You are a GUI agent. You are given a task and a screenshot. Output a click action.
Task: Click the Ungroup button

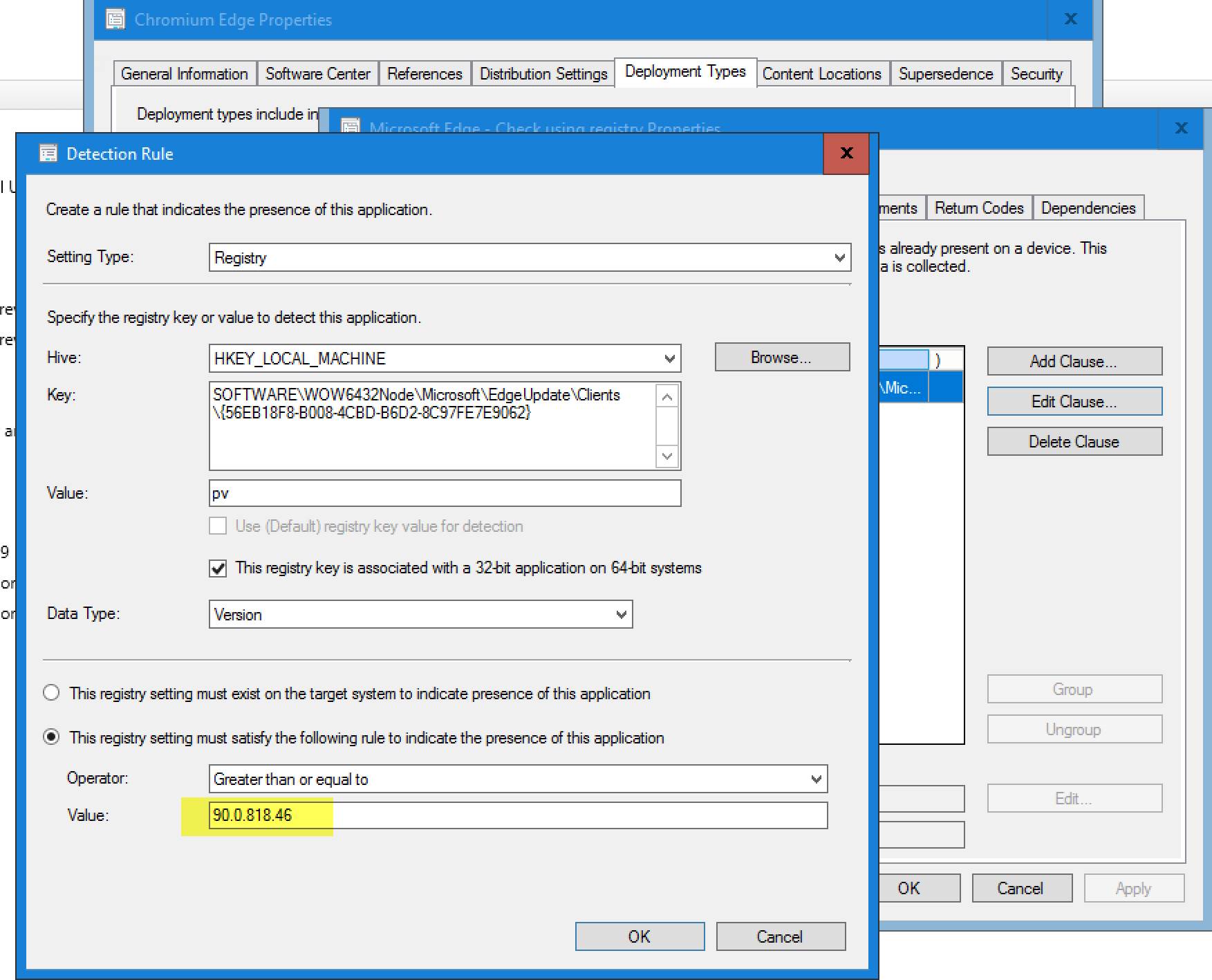coord(1074,729)
